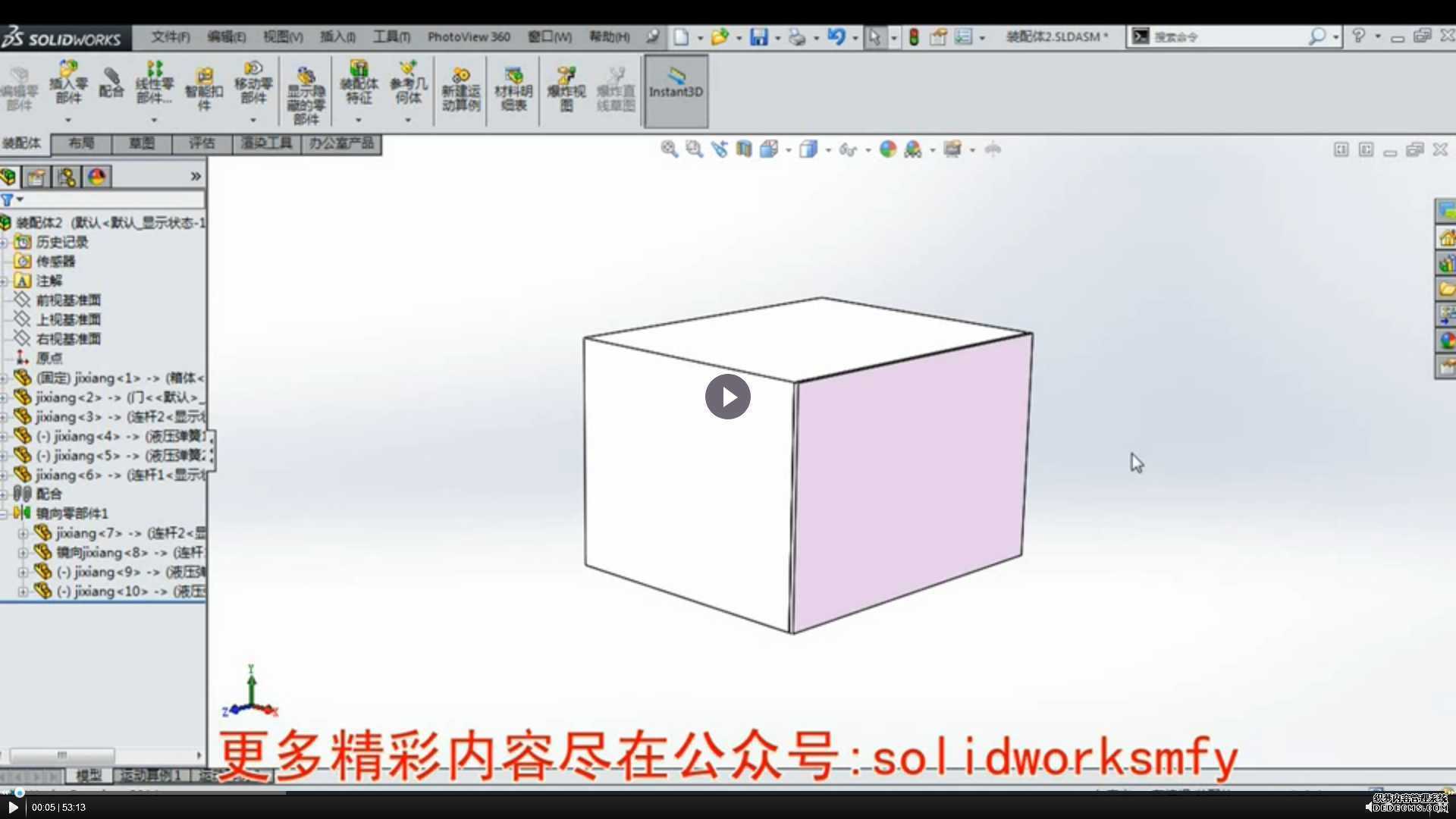Click the Reference Geometry (参考几何体) icon
1456x819 pixels.
pyautogui.click(x=408, y=83)
